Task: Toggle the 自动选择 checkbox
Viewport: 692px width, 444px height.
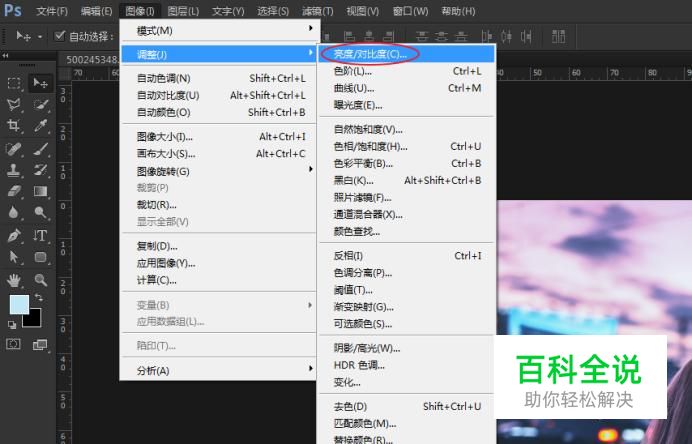Action: click(60, 36)
